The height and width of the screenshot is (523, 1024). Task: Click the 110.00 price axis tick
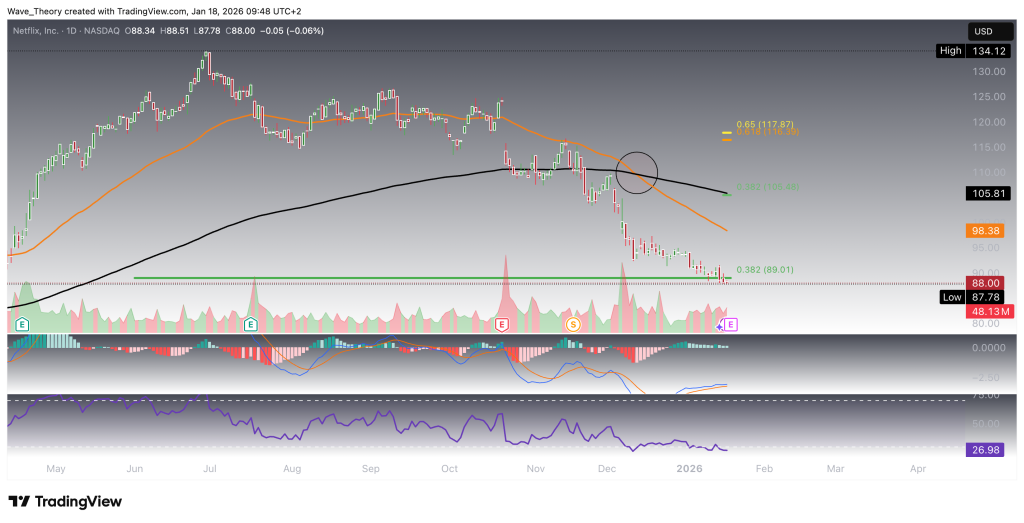click(991, 172)
